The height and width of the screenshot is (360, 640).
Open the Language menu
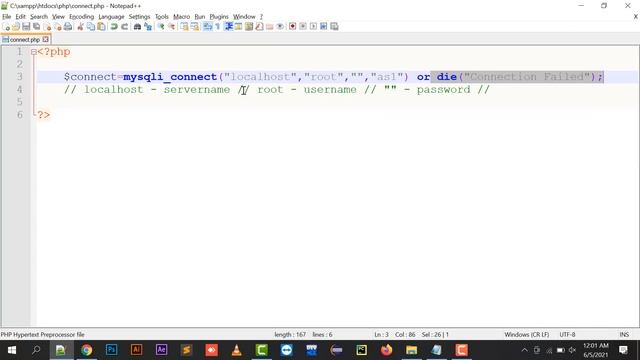[111, 17]
